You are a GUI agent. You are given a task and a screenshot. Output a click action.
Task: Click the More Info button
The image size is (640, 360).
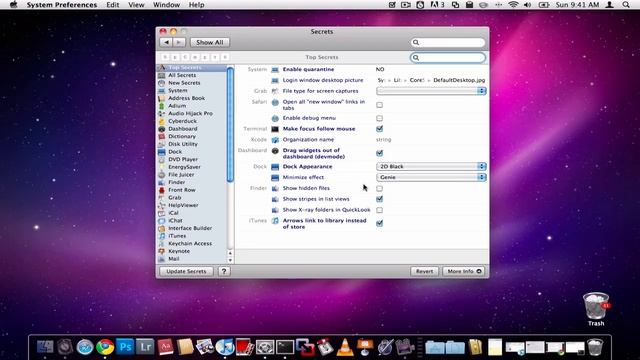click(x=464, y=271)
